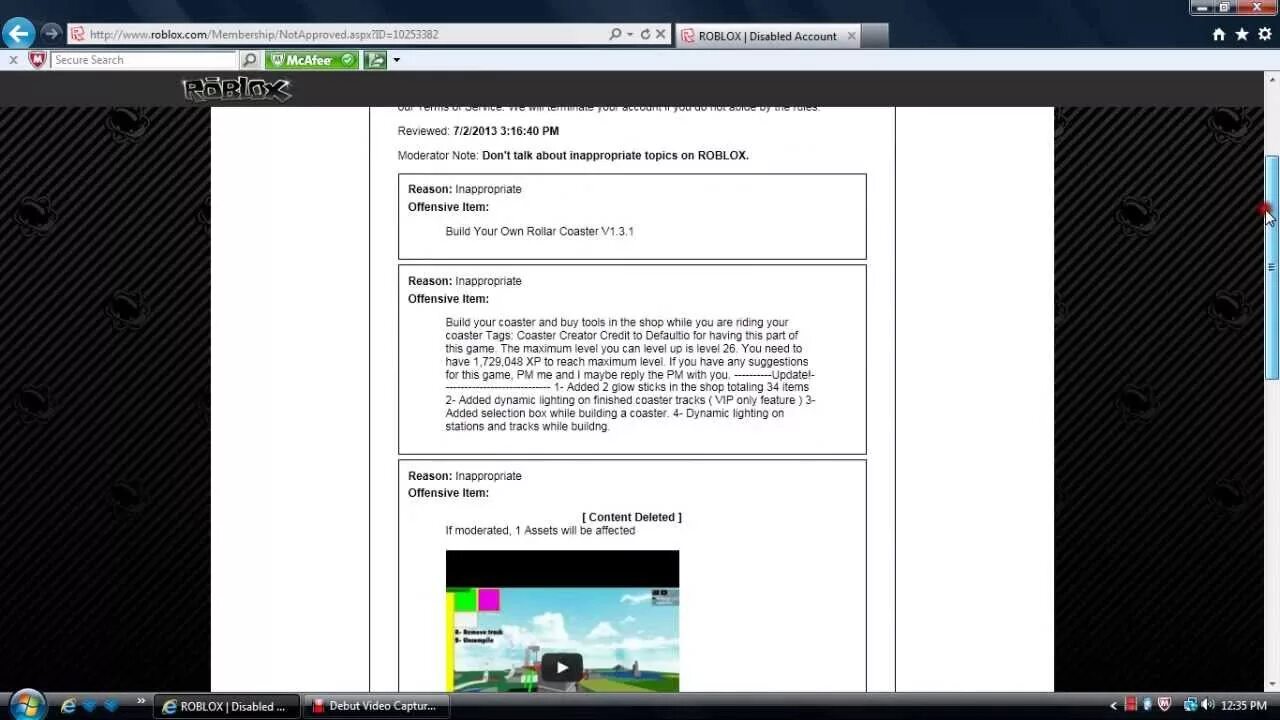Switch to ROBLOX | Disabled taskbar button
The image size is (1280, 720).
point(226,706)
